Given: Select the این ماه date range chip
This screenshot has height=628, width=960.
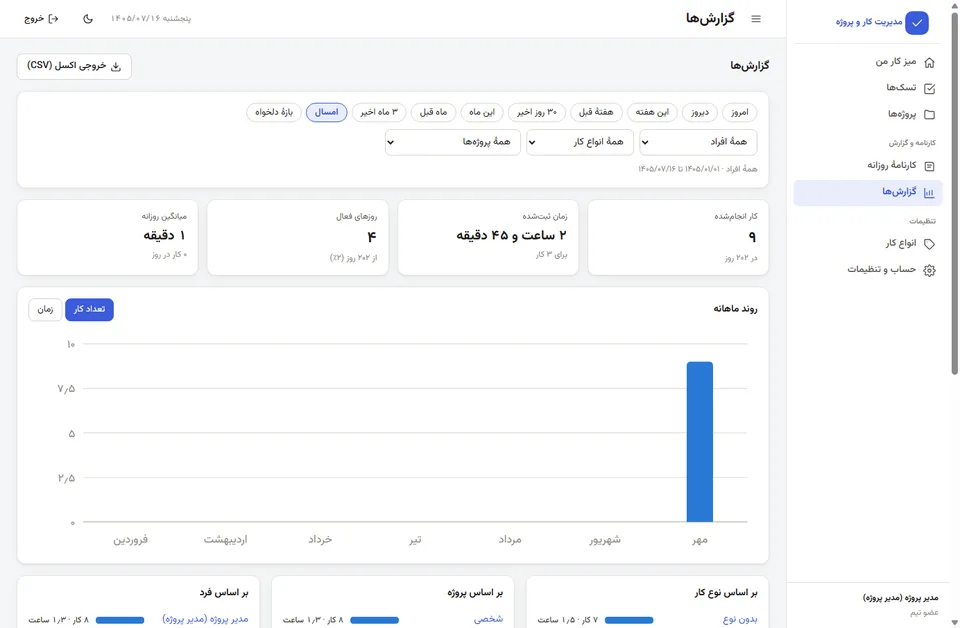Looking at the screenshot, I should point(482,113).
